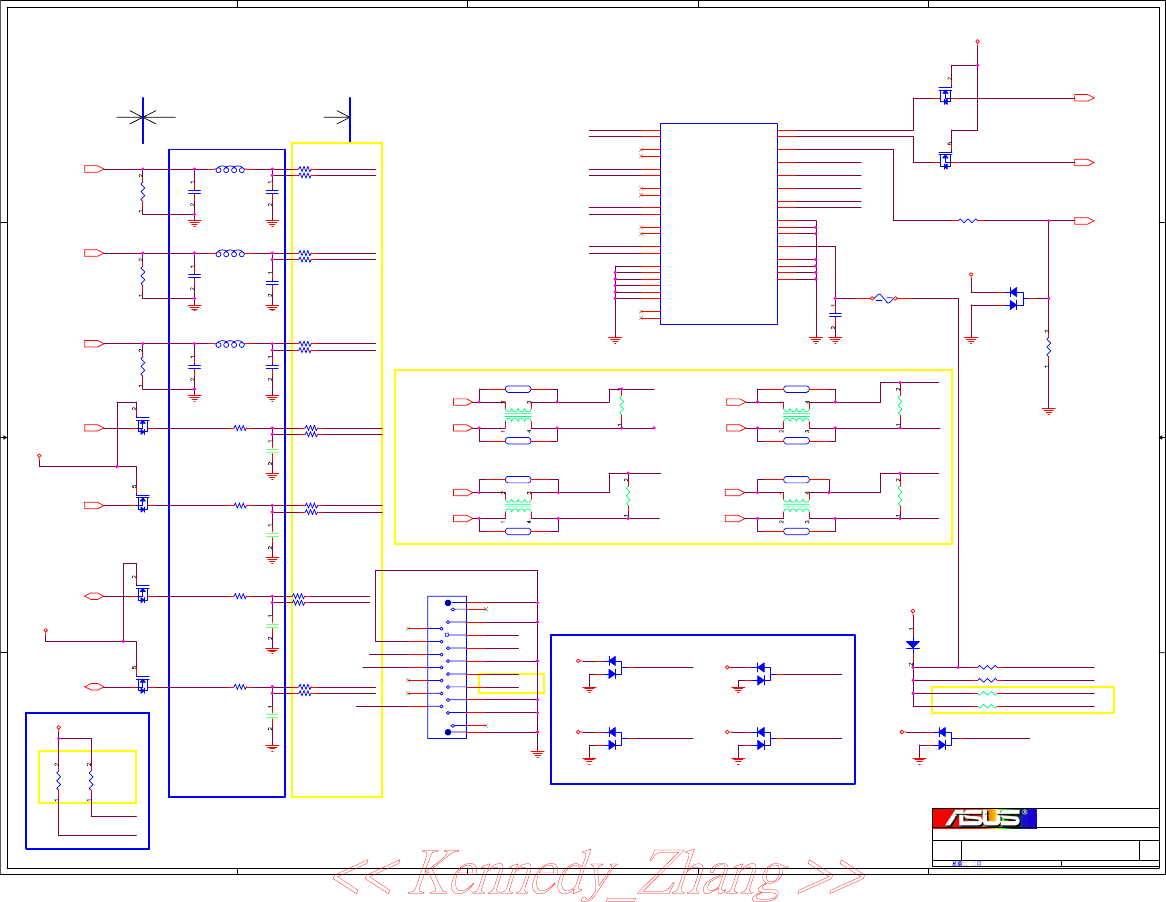
Task: Select the ground symbol beneath the connector
Action: [x=537, y=754]
